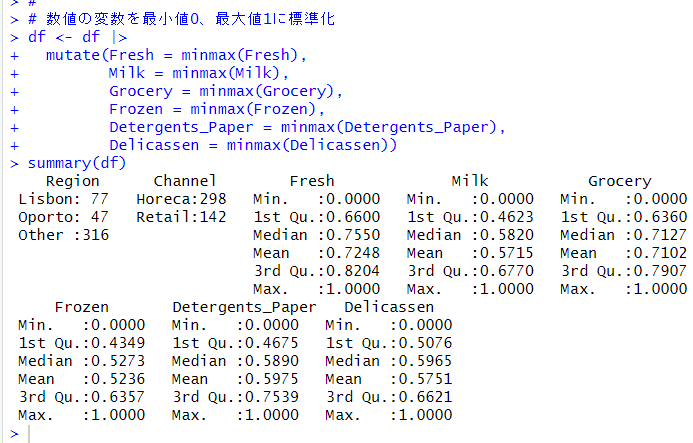This screenshot has width=693, height=443.
Task: Click the 'Grocery' column header in summary
Action: pos(620,181)
